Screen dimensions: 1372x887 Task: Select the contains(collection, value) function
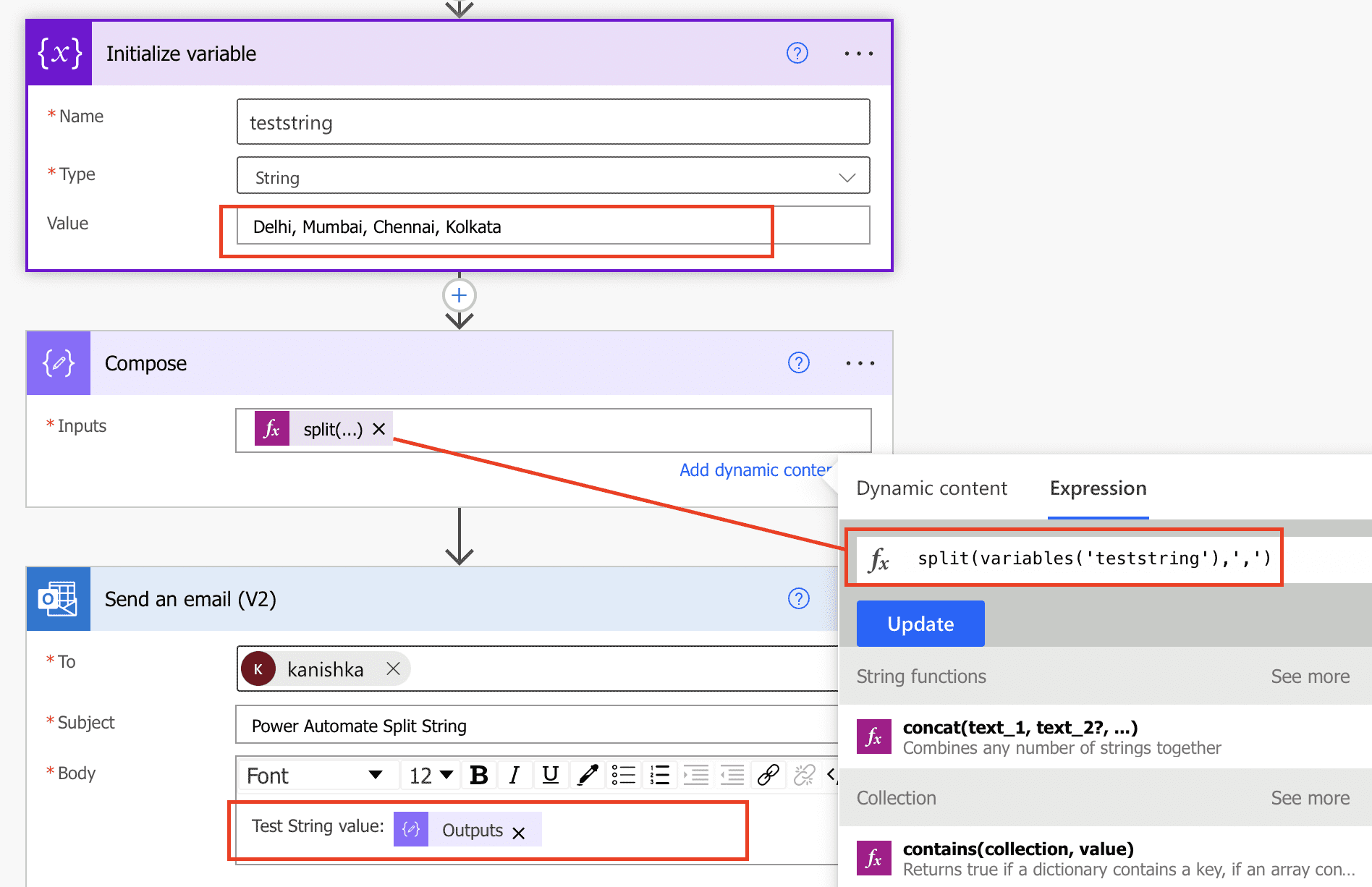click(1105, 858)
